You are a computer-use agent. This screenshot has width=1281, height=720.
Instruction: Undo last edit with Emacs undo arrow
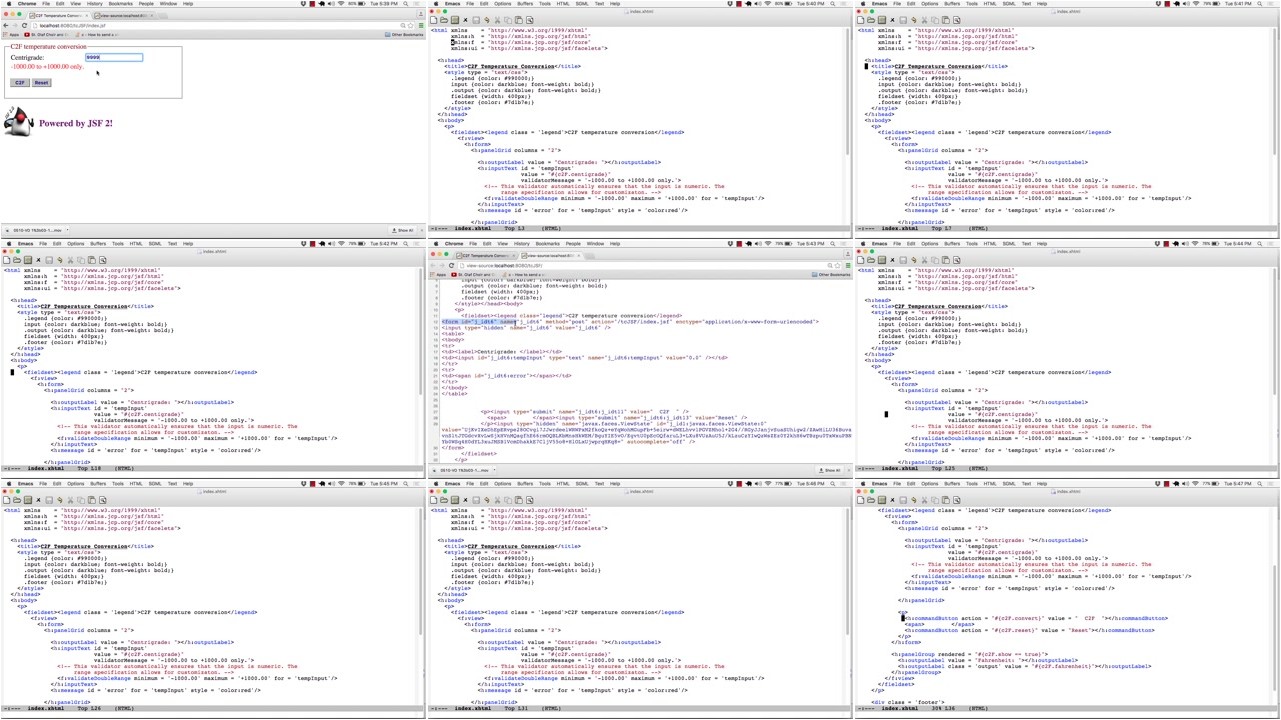point(487,20)
